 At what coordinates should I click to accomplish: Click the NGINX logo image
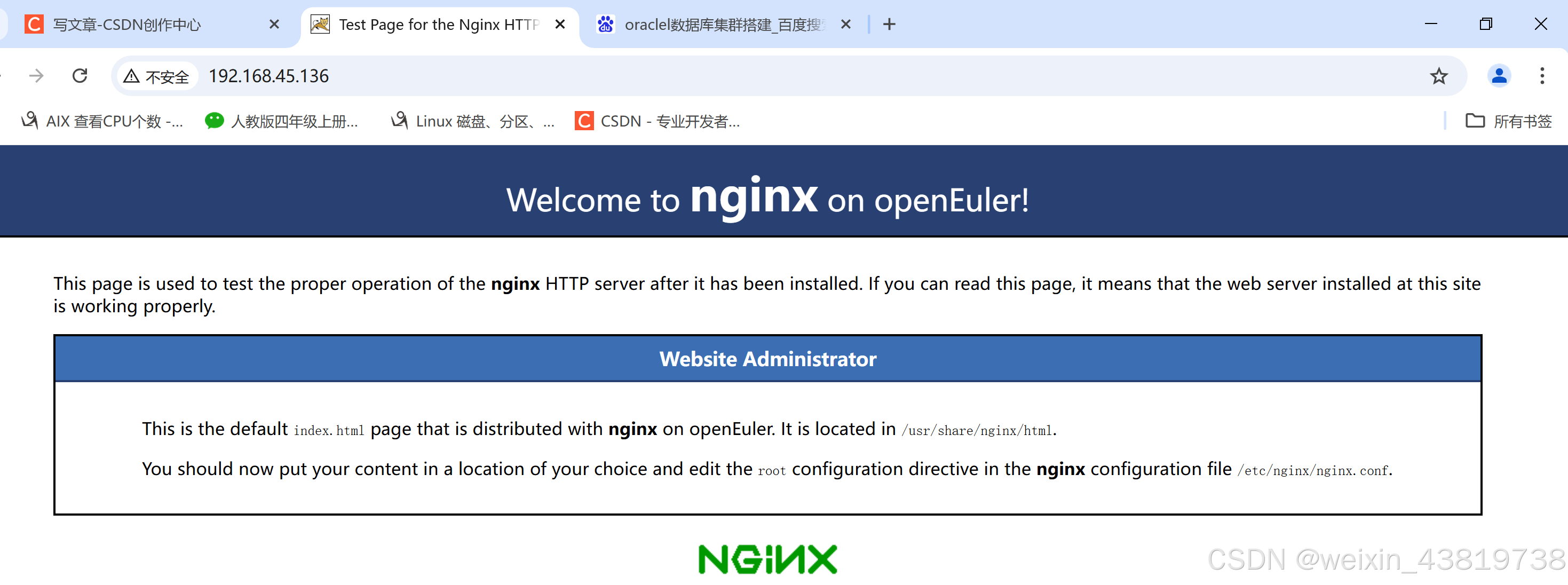[x=767, y=559]
